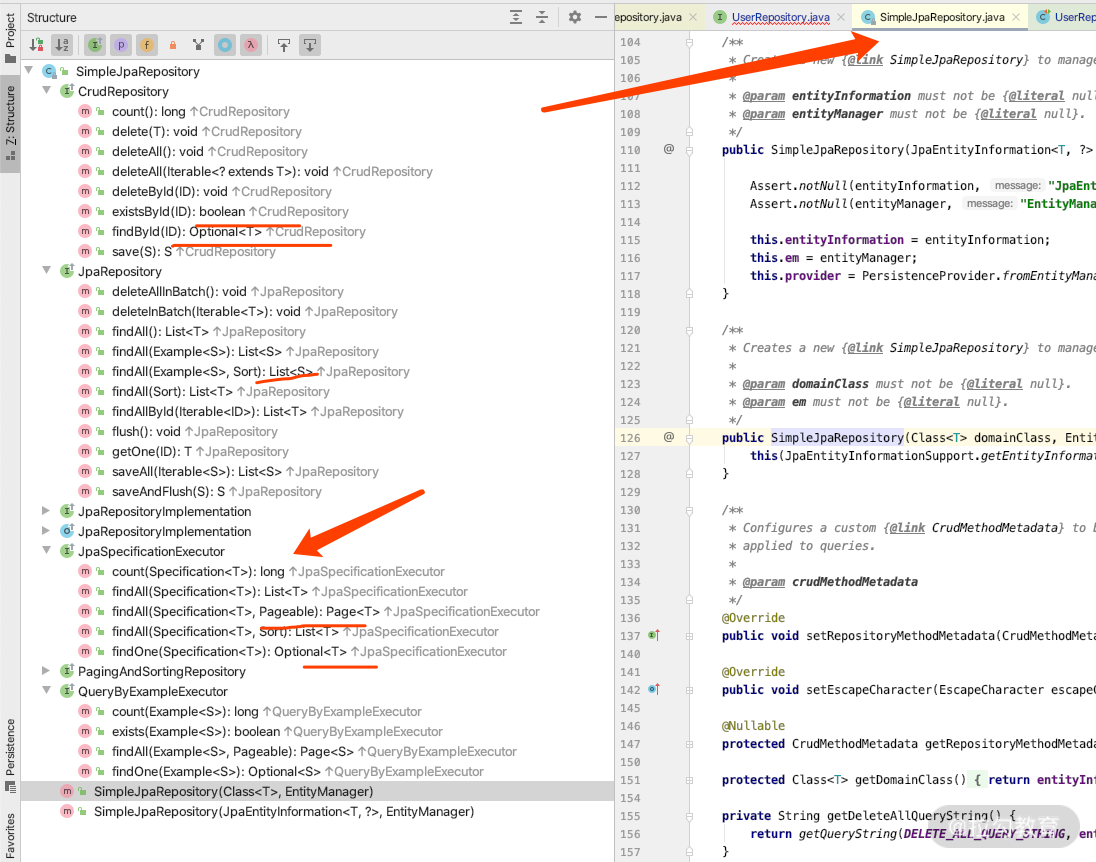This screenshot has width=1096, height=862.
Task: Click Autoscroll to Source icon
Action: 284,45
